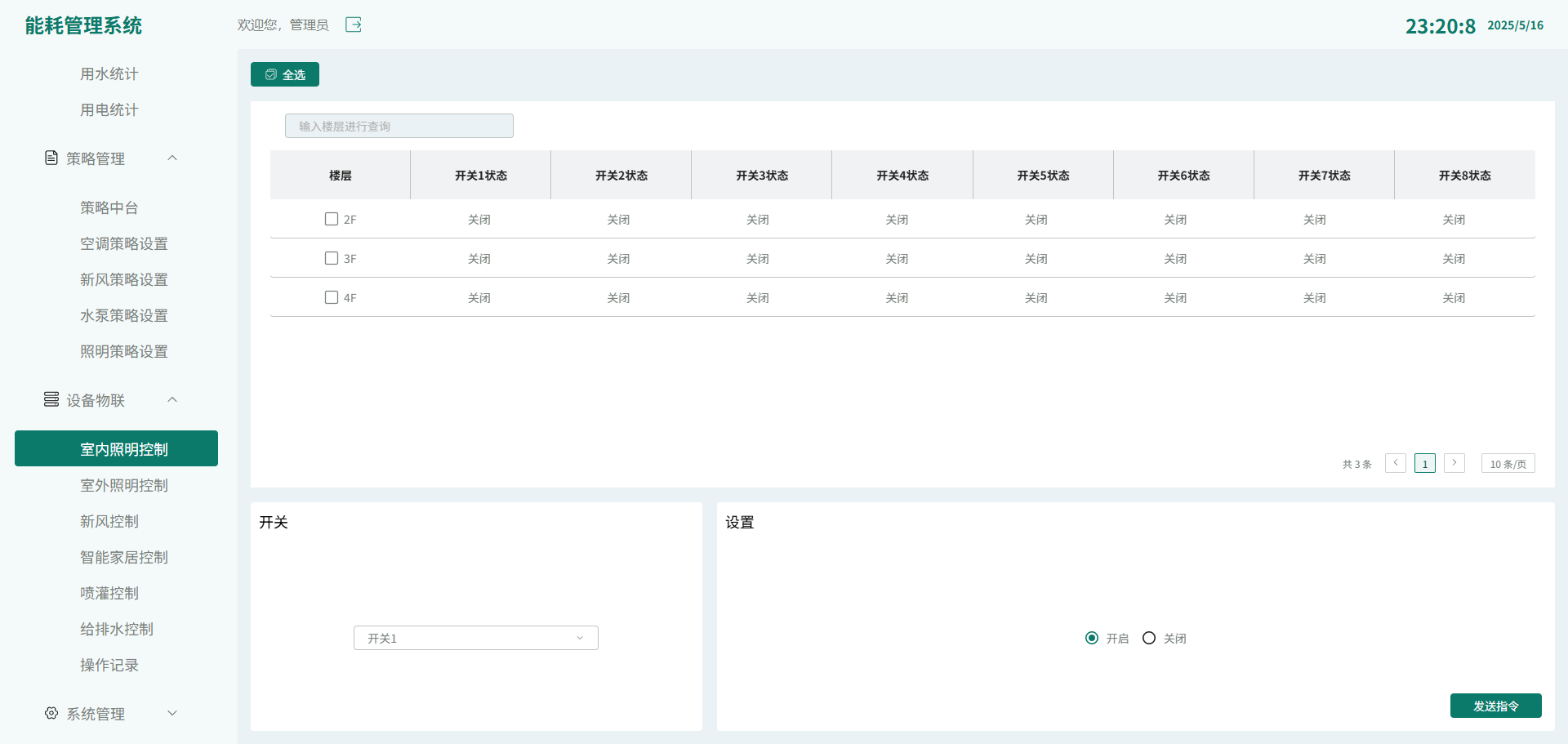Focus the 输入楼层进行查询 search field
The height and width of the screenshot is (744, 1568).
click(399, 126)
